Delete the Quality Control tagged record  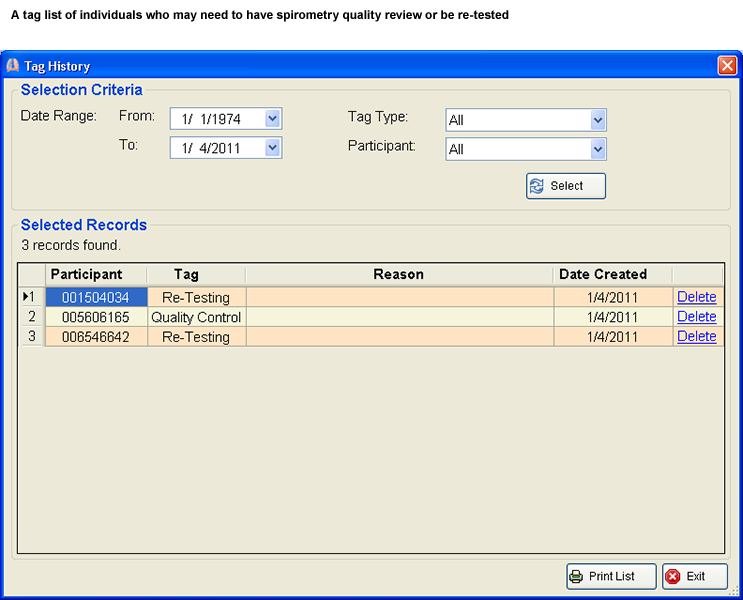tap(696, 317)
